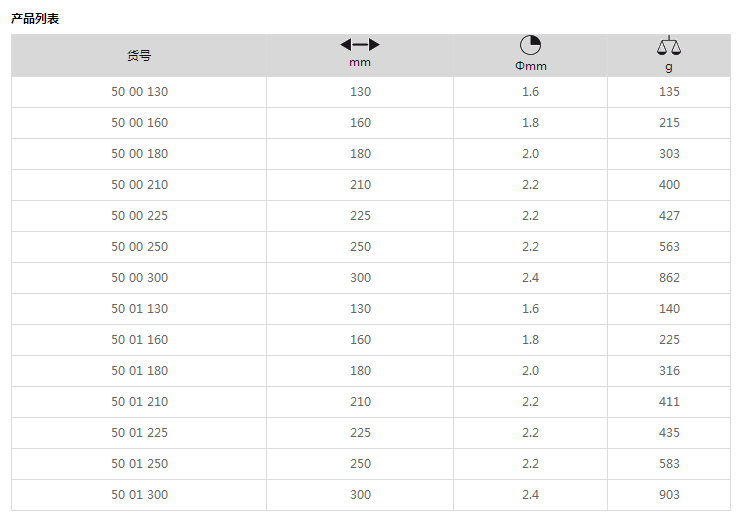Click the 862 weight cell
Viewport: 743px width, 523px height.
click(669, 278)
